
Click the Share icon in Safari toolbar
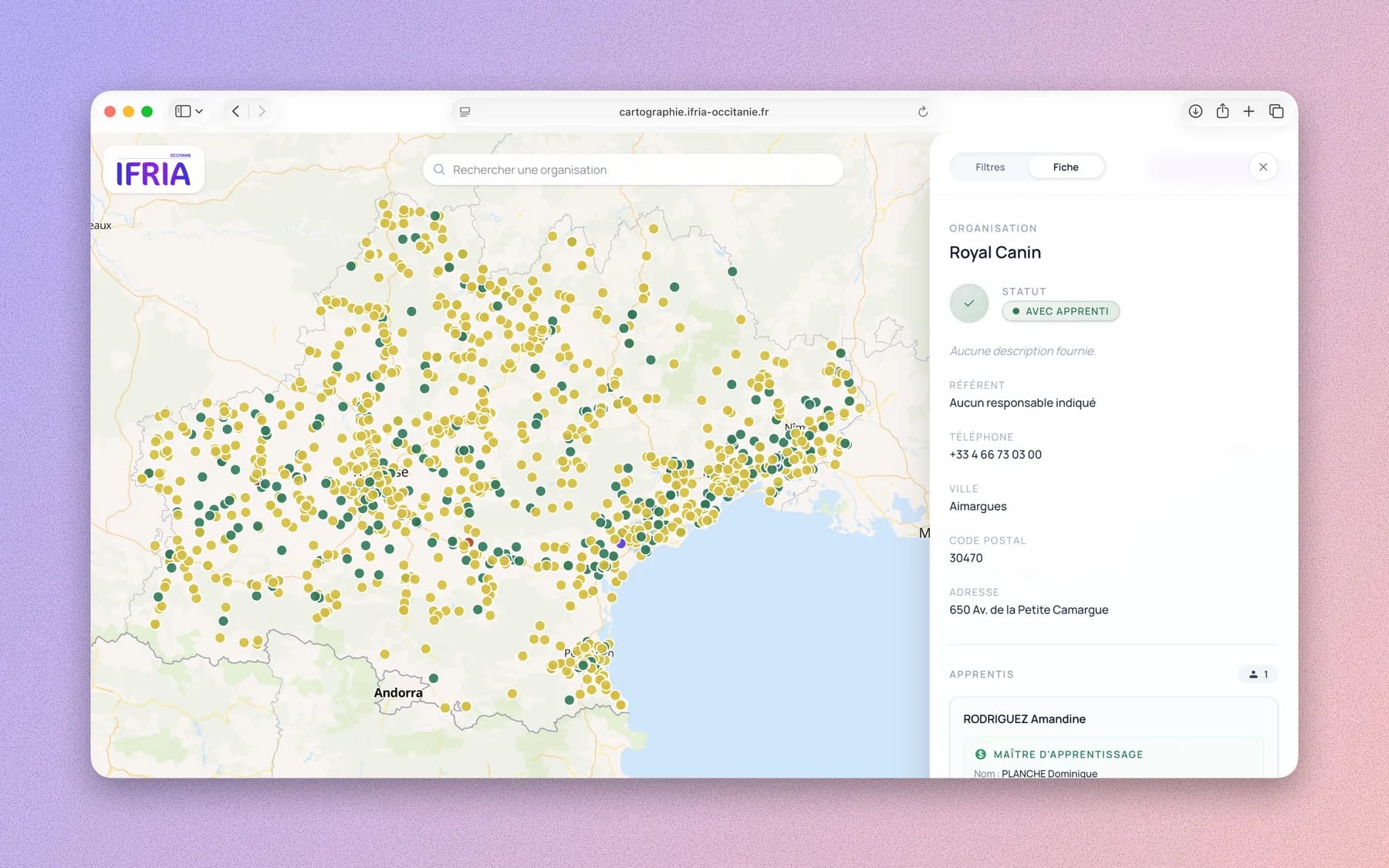tap(1222, 111)
